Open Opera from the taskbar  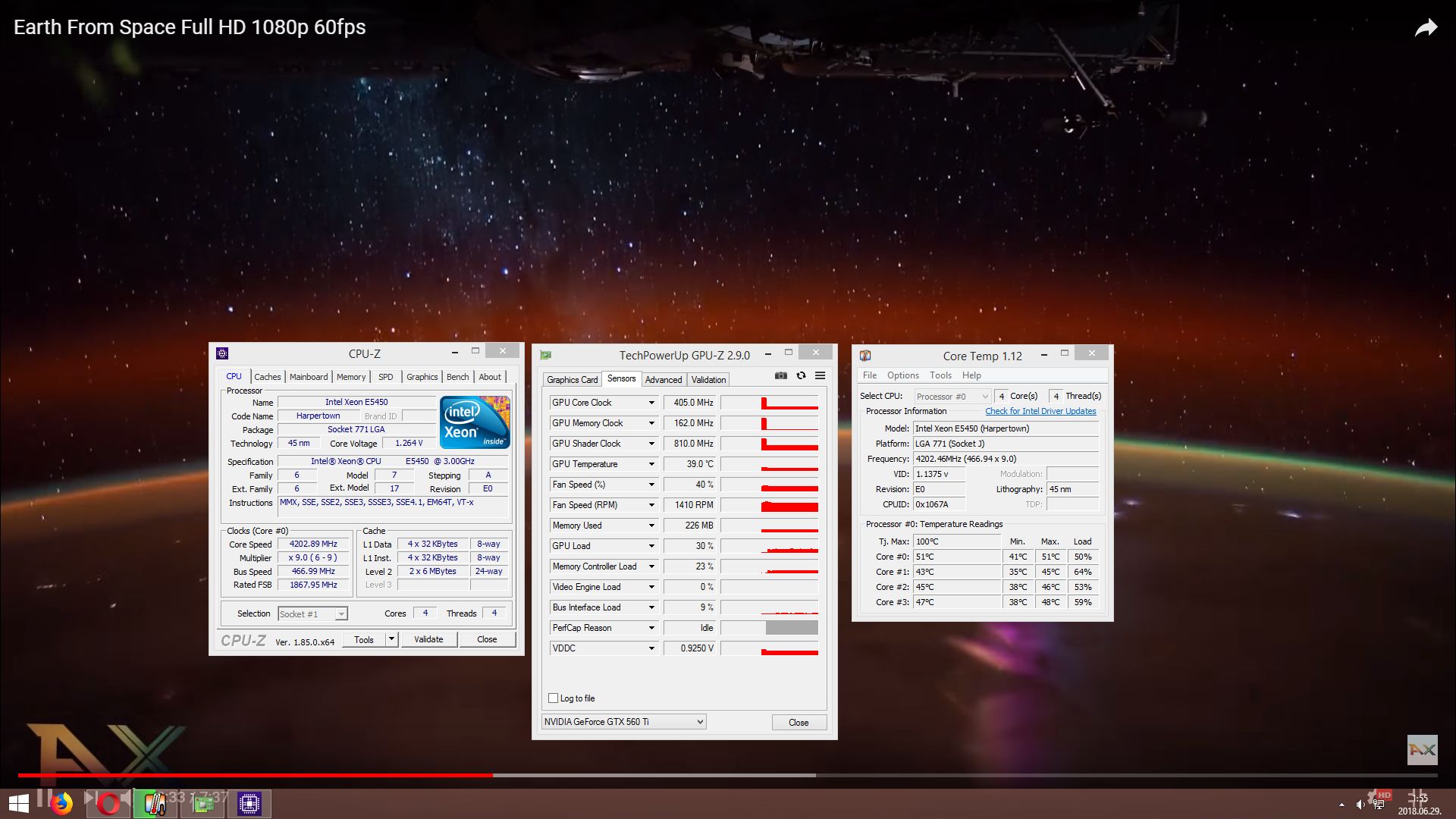[108, 803]
